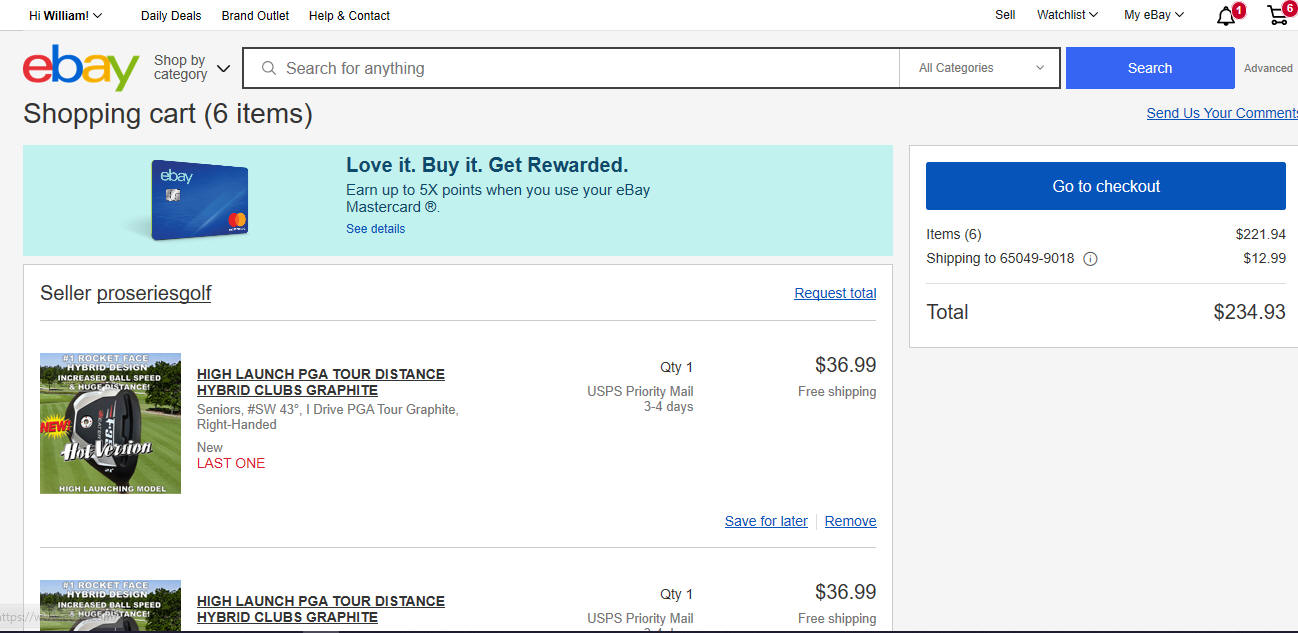Viewport: 1298px width, 633px height.
Task: Click "Earn up to 5X points" banner text
Action: 498,198
